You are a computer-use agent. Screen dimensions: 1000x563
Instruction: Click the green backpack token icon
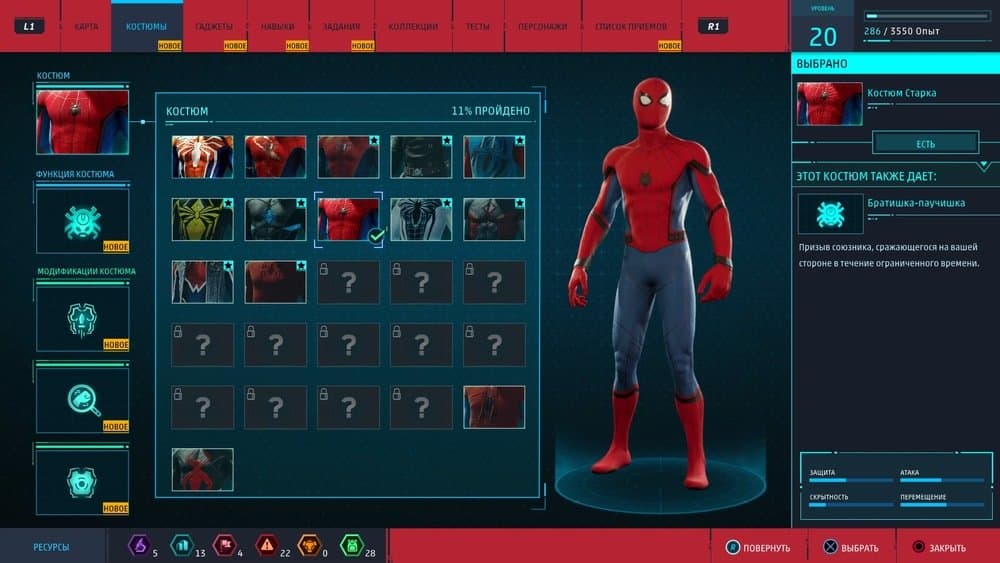coord(351,545)
